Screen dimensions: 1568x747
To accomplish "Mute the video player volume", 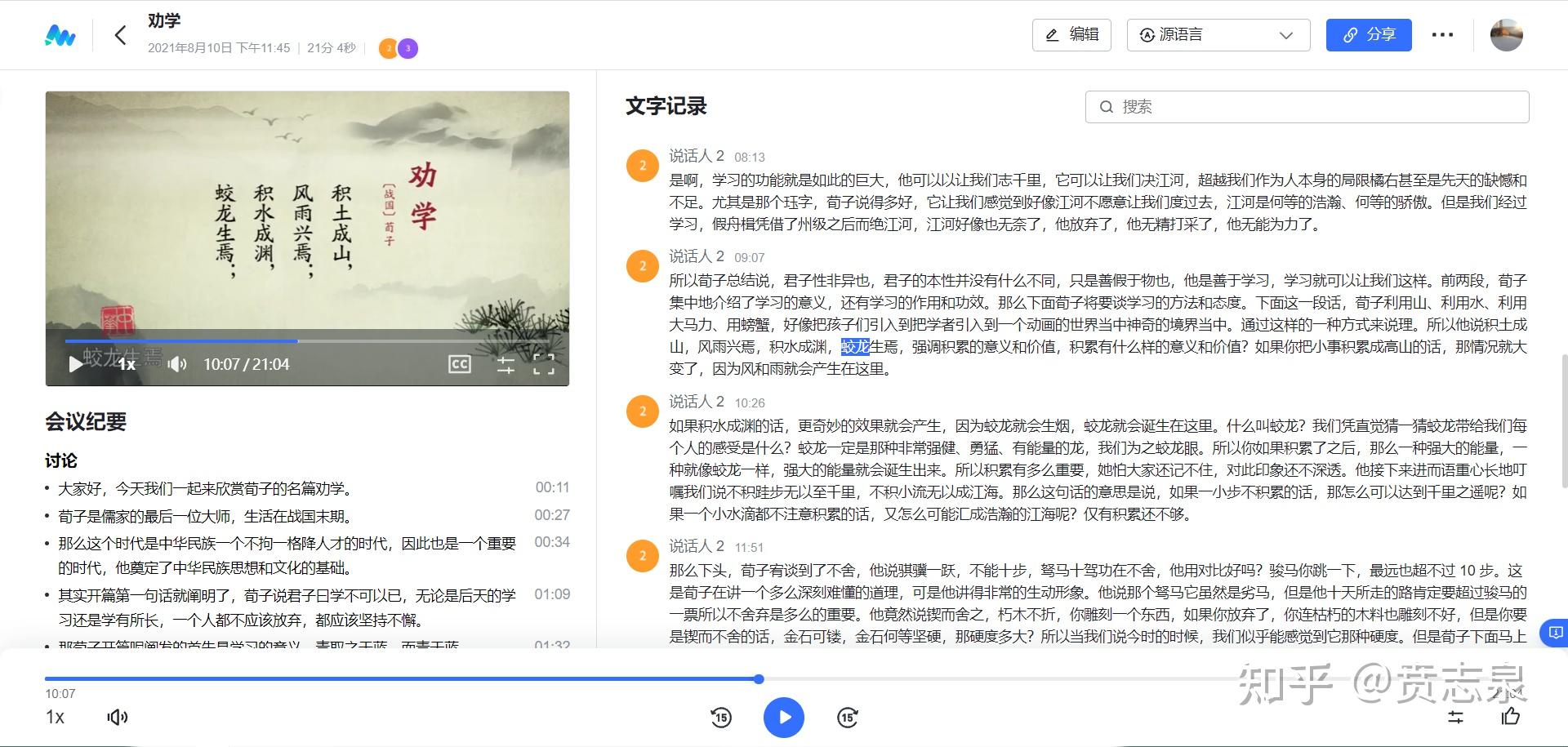I will click(176, 364).
